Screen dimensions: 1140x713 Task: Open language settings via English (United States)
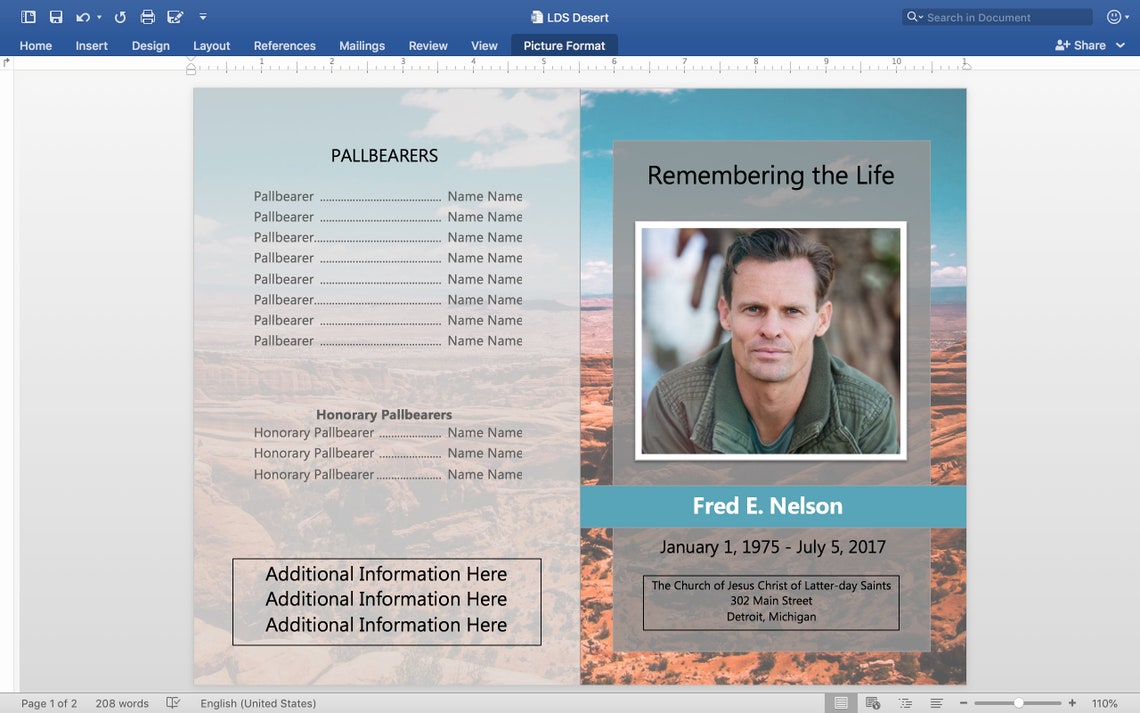(x=258, y=703)
